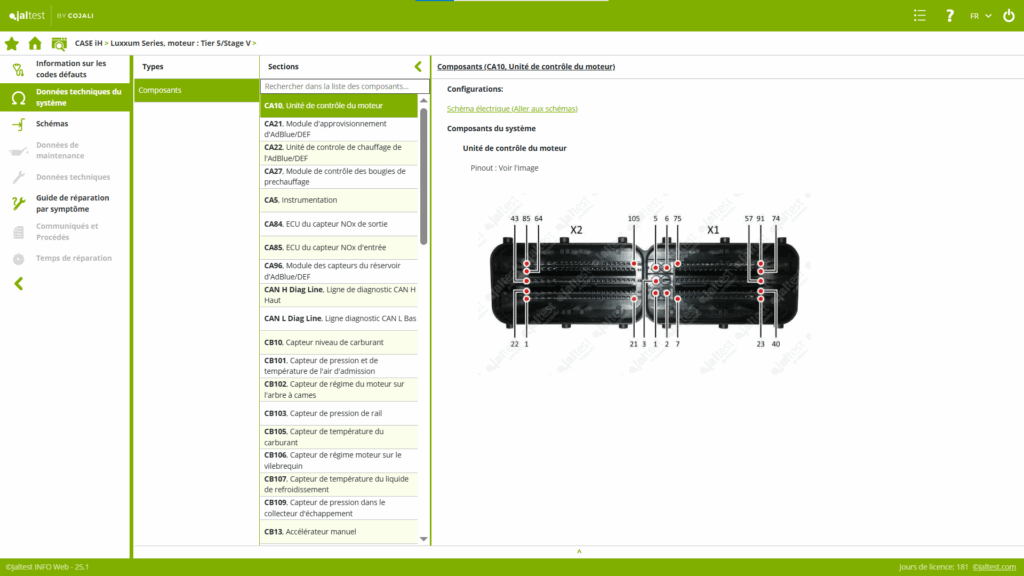The image size is (1024, 576).
Task: Open the list menu icon in header
Action: [920, 15]
